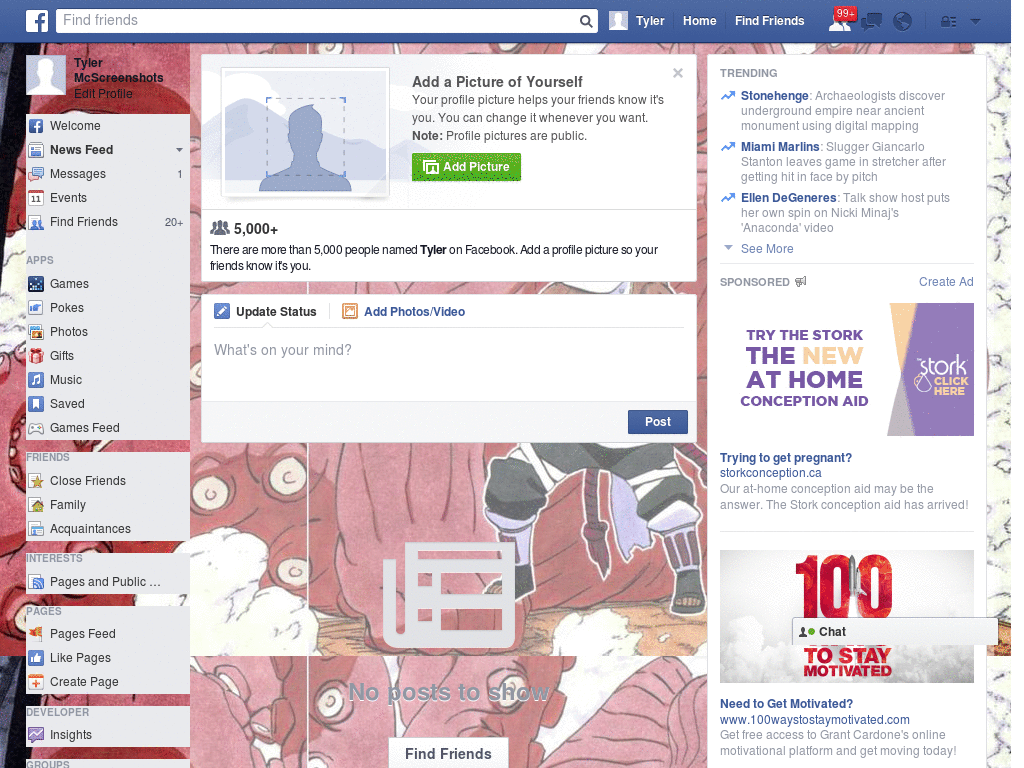Open the Gifts icon
The image size is (1024, 768).
[x=36, y=356]
